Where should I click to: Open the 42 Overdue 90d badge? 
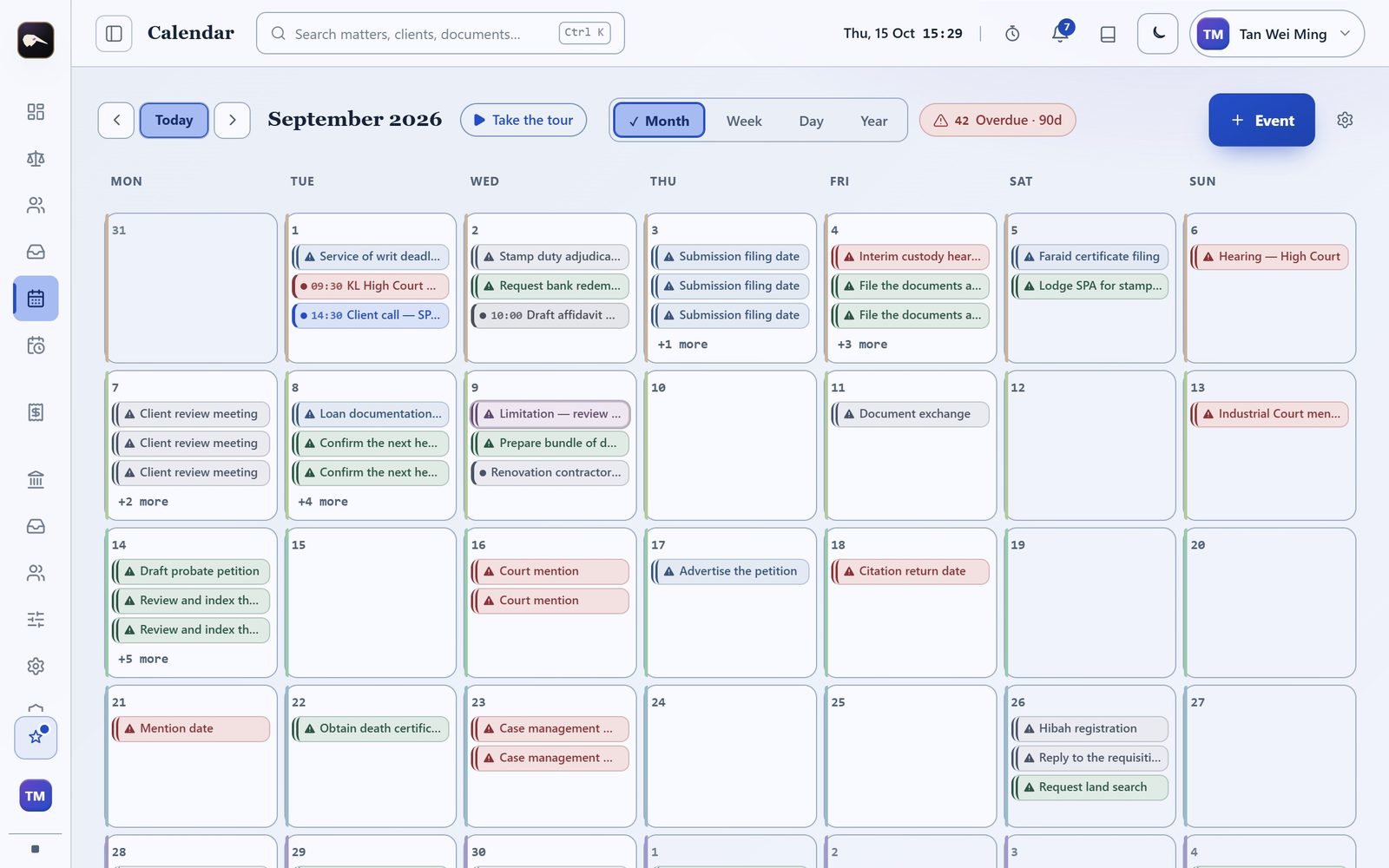click(x=997, y=121)
